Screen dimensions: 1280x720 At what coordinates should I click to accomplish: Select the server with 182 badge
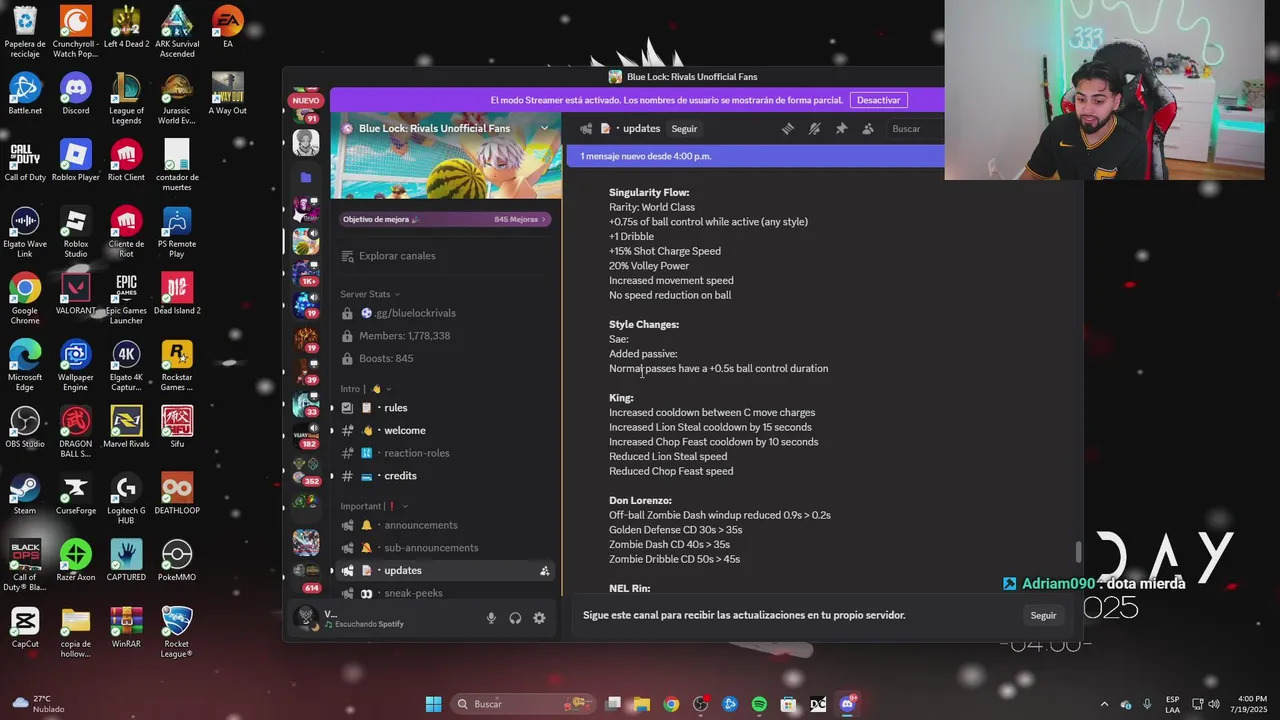[306, 436]
